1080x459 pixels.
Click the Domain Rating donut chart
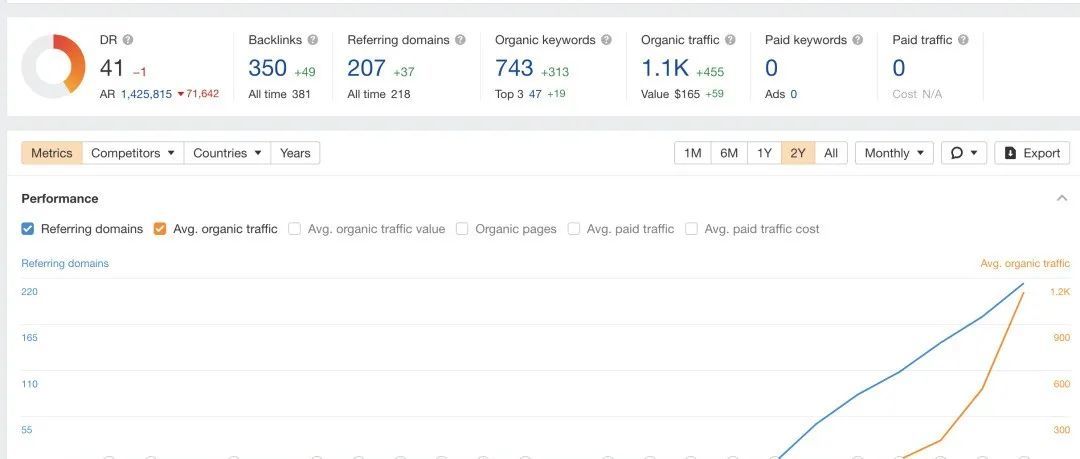53,66
